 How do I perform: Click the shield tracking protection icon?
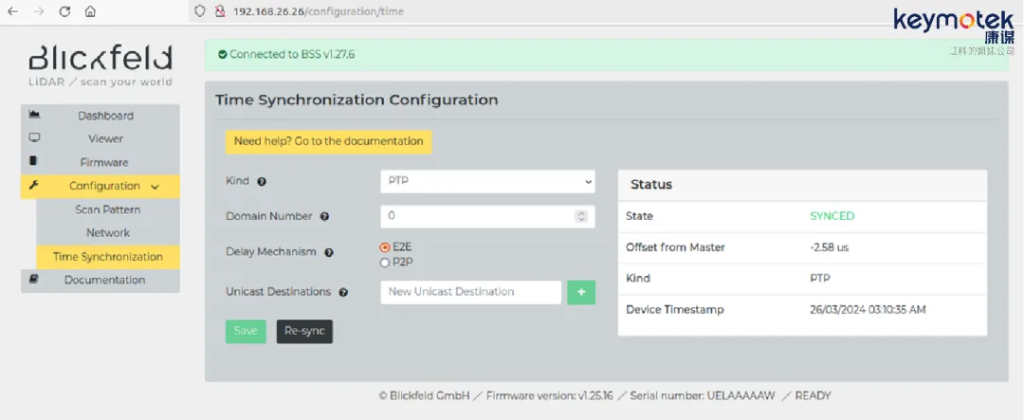201,11
